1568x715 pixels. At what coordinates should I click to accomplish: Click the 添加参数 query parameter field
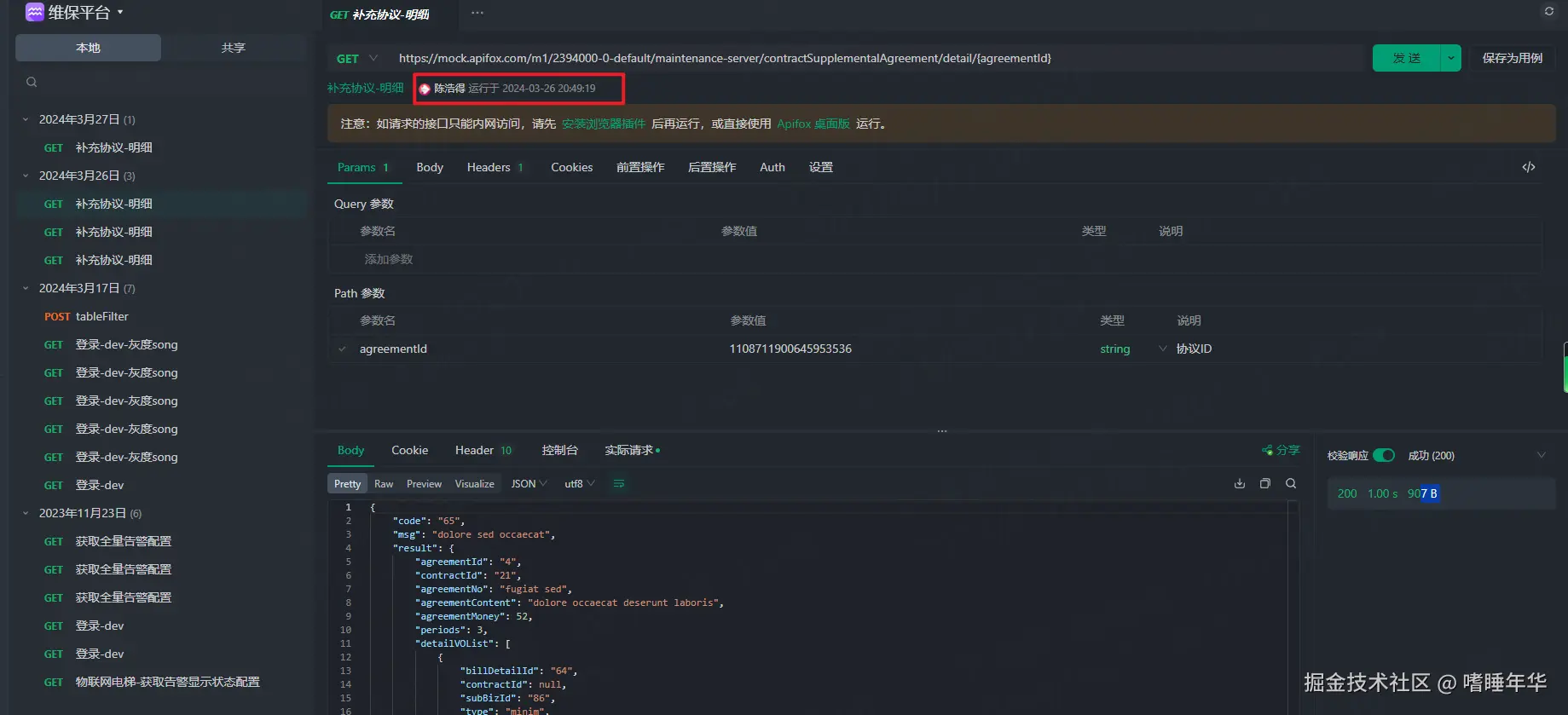click(389, 259)
